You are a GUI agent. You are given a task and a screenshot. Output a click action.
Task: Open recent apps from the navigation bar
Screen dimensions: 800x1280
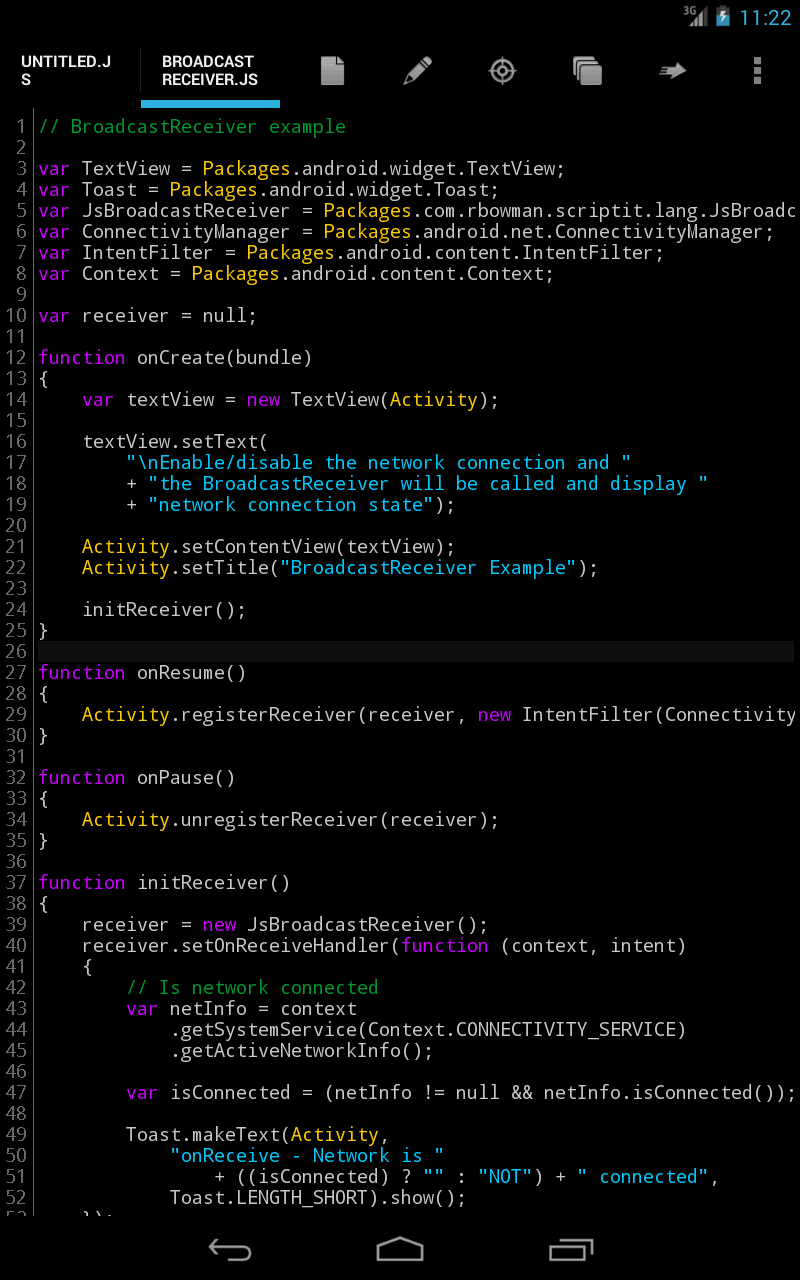click(571, 1249)
